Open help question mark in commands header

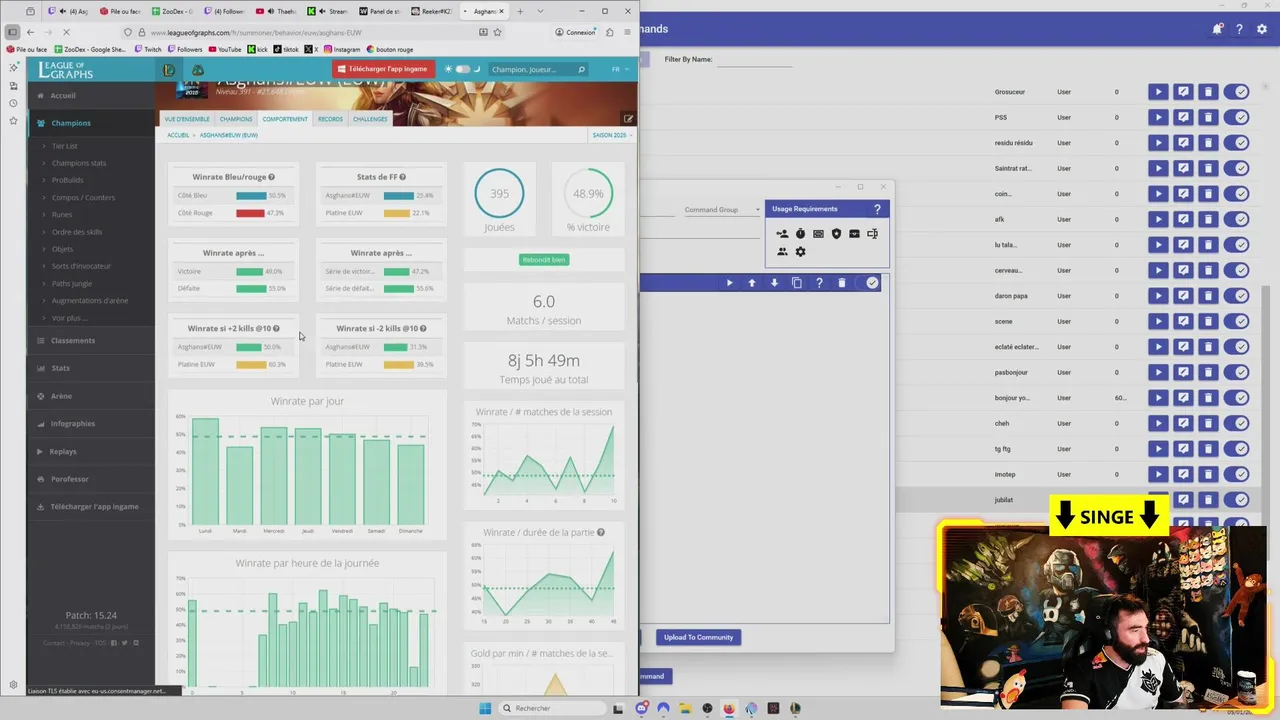tap(1239, 29)
